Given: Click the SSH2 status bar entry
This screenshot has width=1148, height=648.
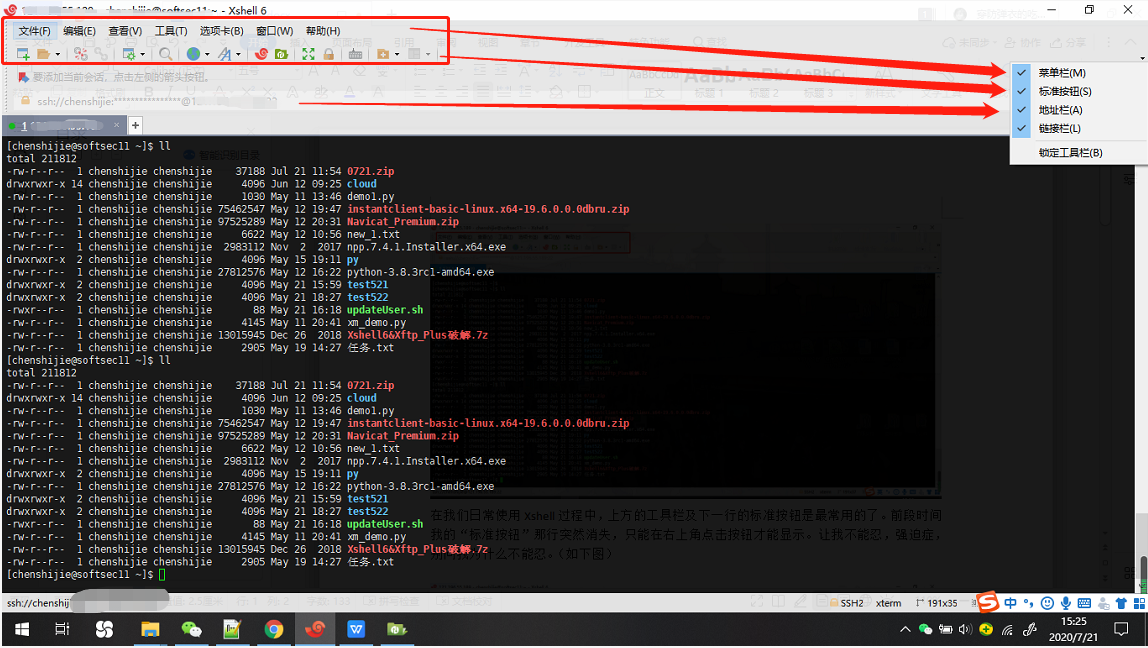Looking at the screenshot, I should click(x=846, y=603).
